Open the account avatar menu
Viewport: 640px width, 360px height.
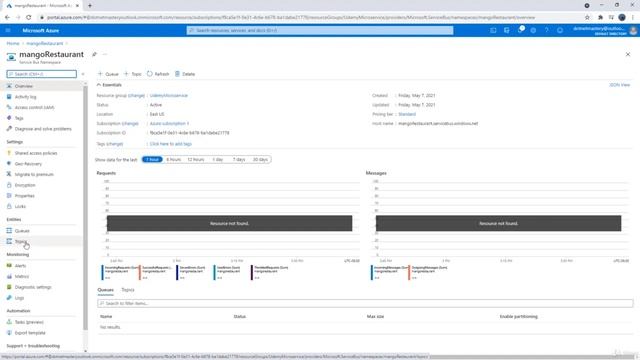click(x=633, y=30)
